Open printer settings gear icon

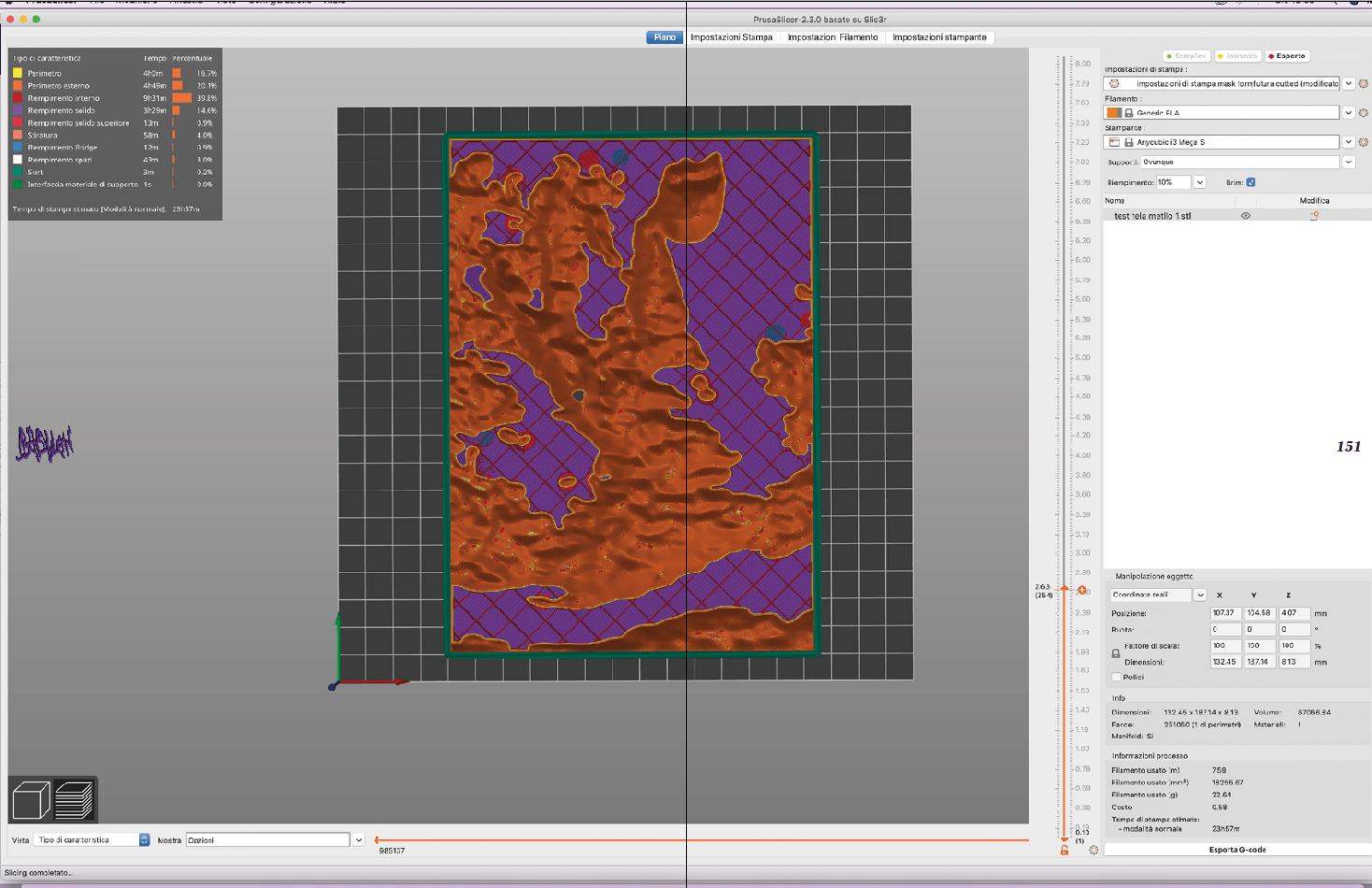1363,143
